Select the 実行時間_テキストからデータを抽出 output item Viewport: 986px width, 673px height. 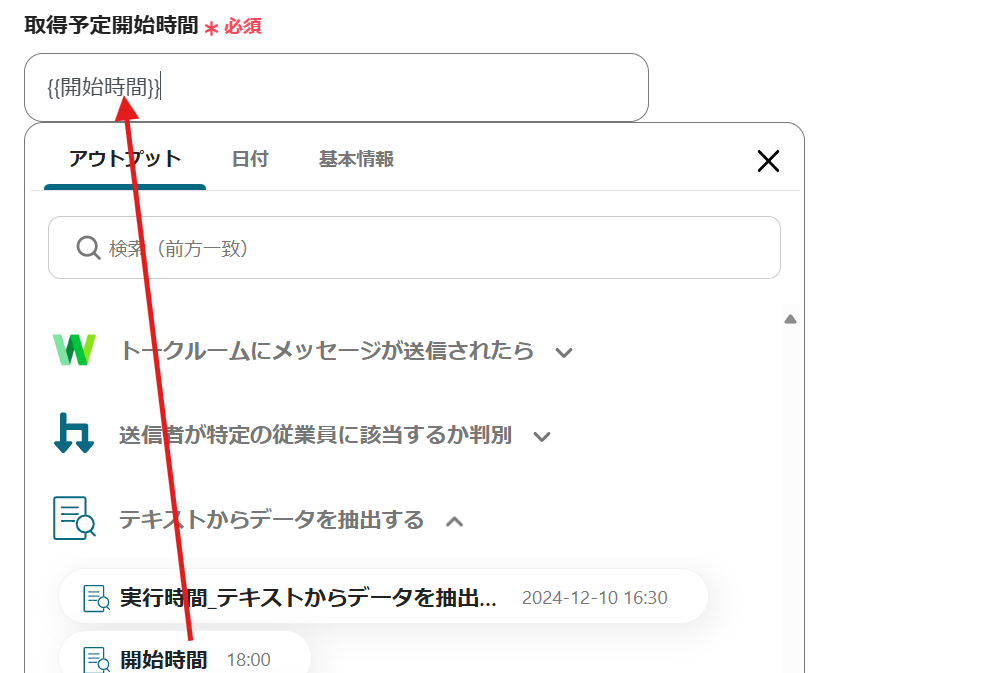coord(384,596)
